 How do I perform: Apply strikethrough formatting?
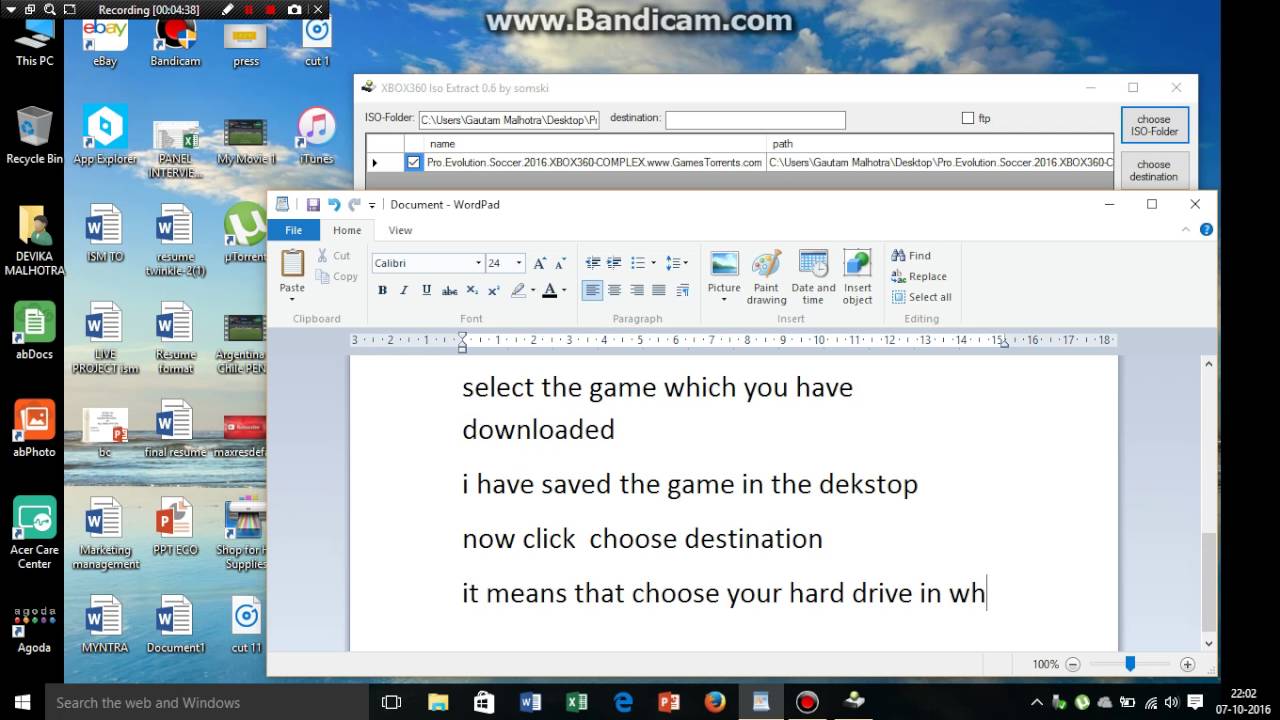tap(449, 290)
